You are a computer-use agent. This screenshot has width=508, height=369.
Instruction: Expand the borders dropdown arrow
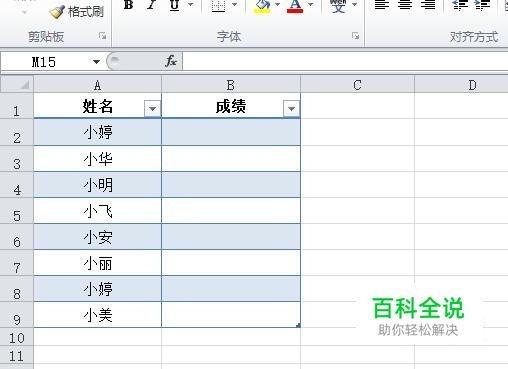[235, 5]
